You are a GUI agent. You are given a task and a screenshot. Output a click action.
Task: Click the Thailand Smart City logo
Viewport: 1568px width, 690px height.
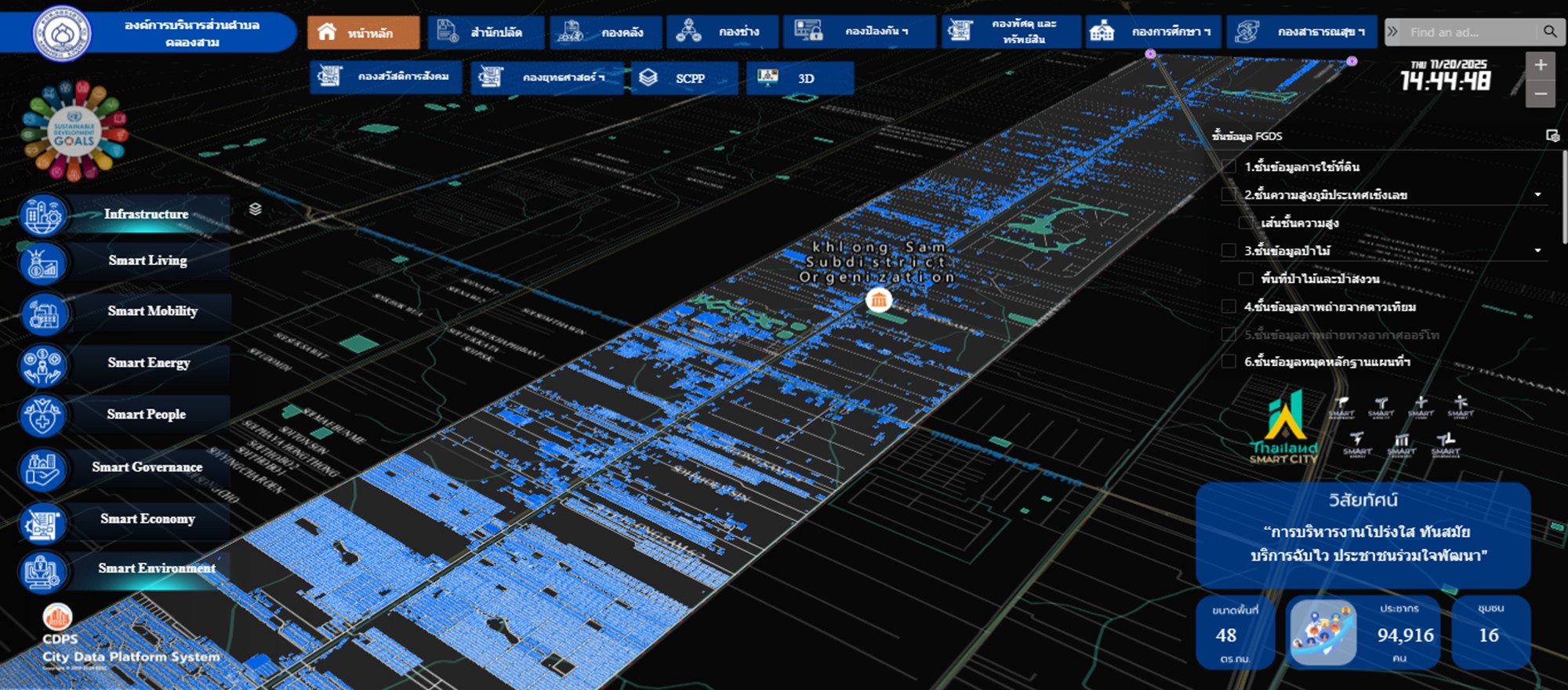pos(1283,429)
